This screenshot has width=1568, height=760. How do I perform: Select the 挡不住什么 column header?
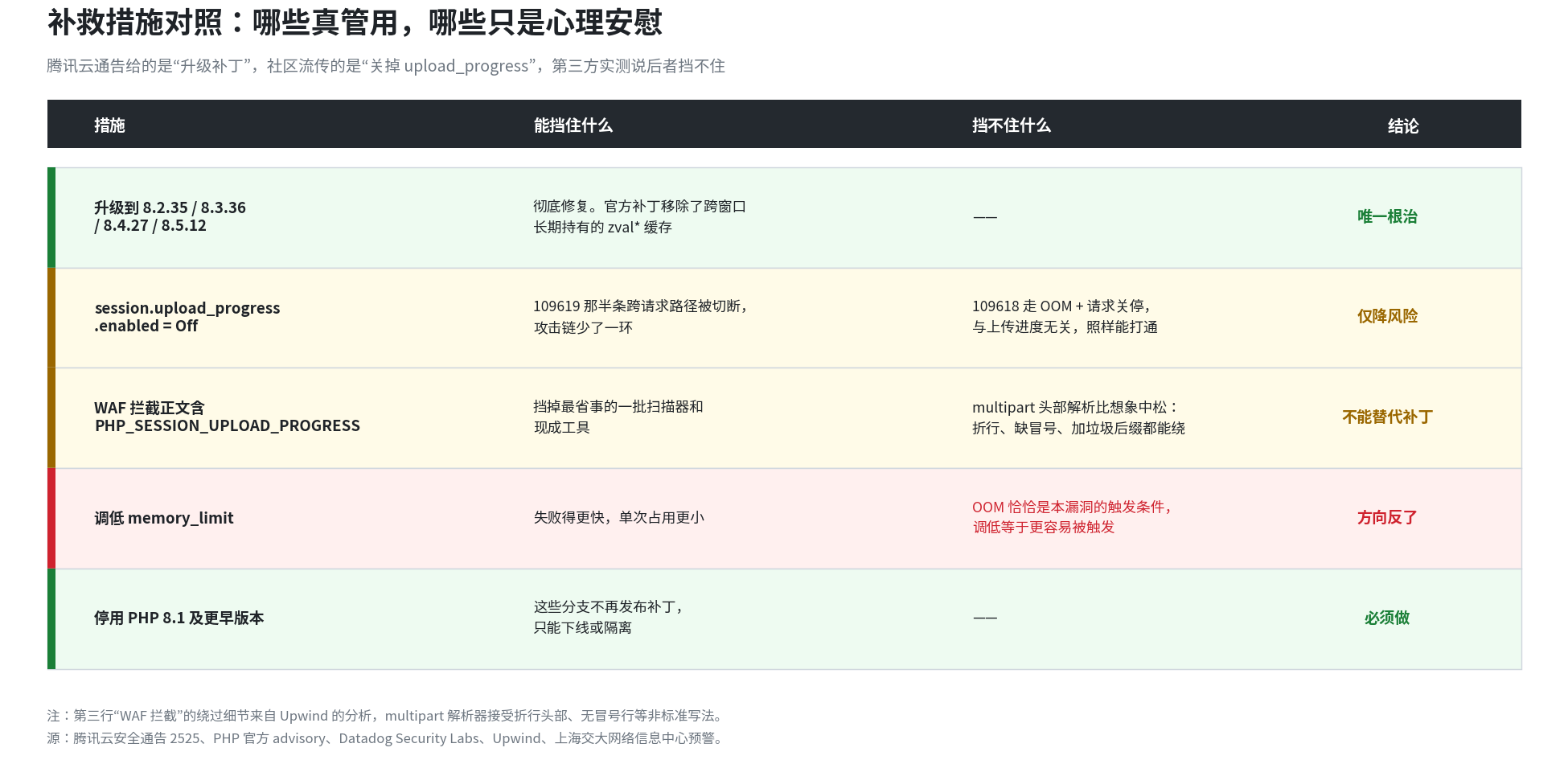(1012, 125)
